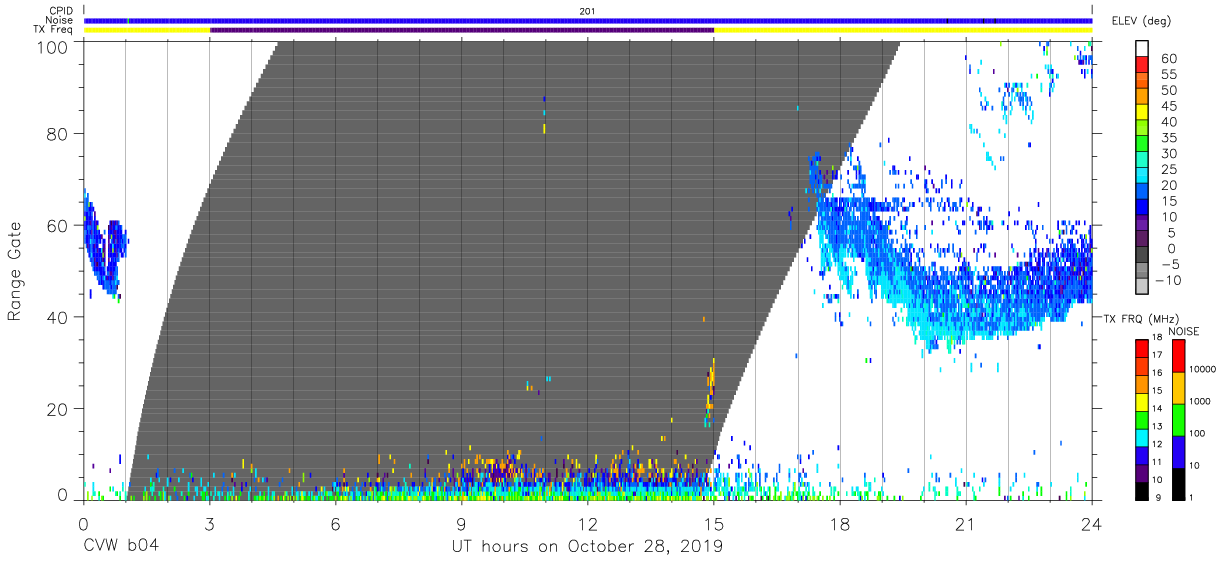Viewport: 1228px width, 567px height.
Task: Click the "18" tick on the UT hours axis
Action: (x=839, y=524)
